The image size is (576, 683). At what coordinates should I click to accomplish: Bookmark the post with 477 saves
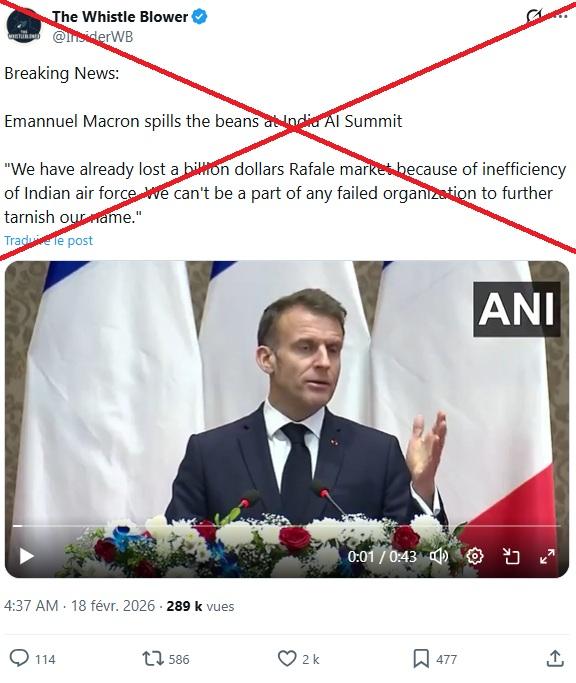(435, 659)
